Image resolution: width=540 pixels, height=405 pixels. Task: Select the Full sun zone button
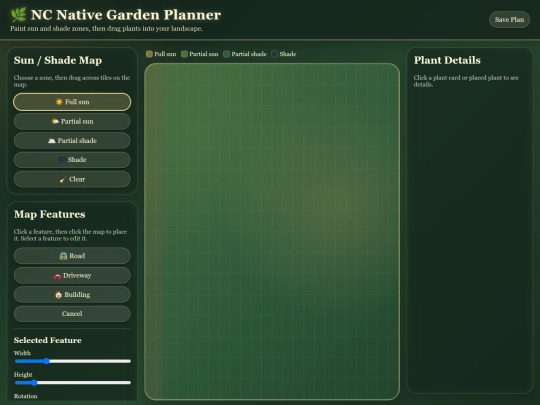pos(72,102)
